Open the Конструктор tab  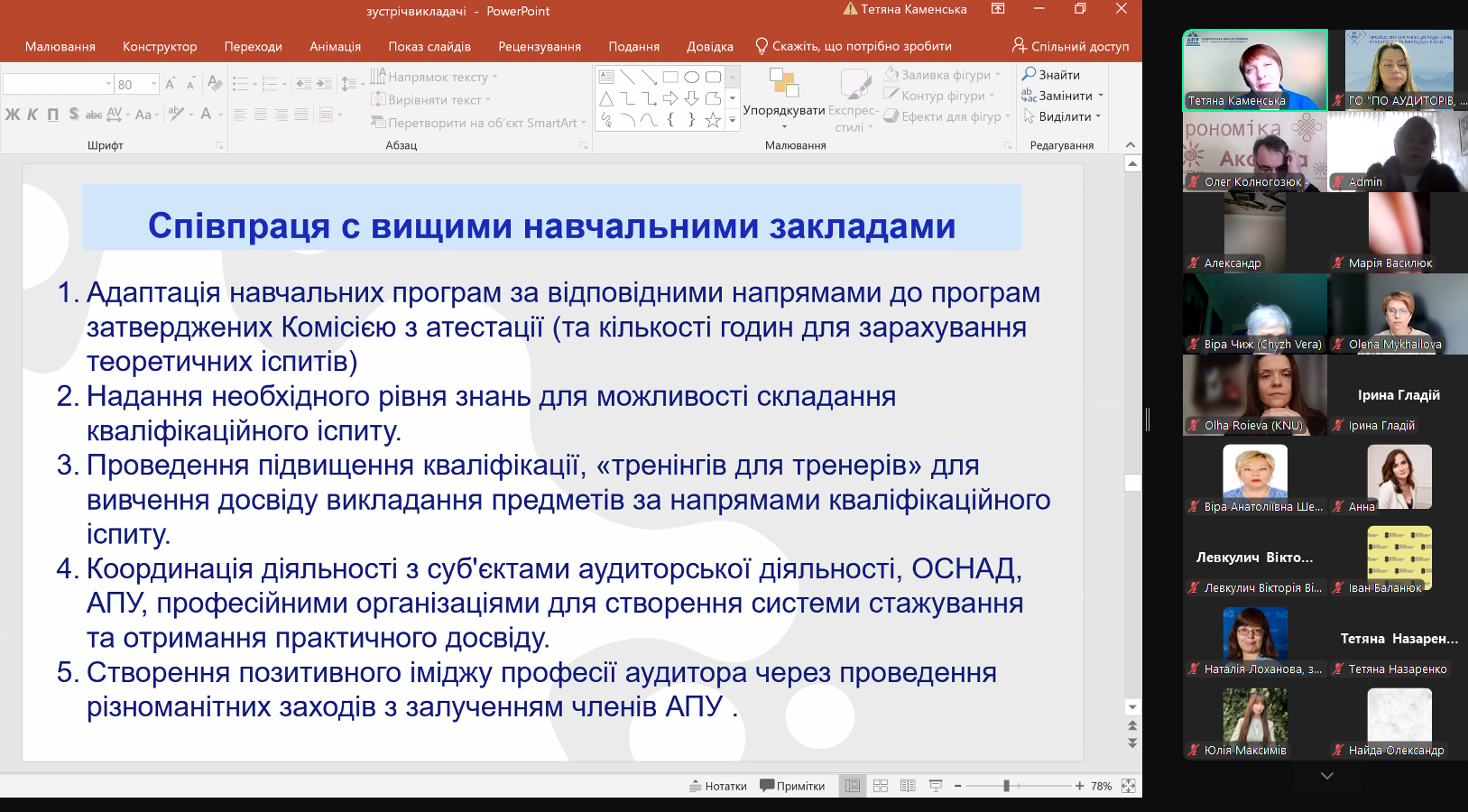[160, 46]
